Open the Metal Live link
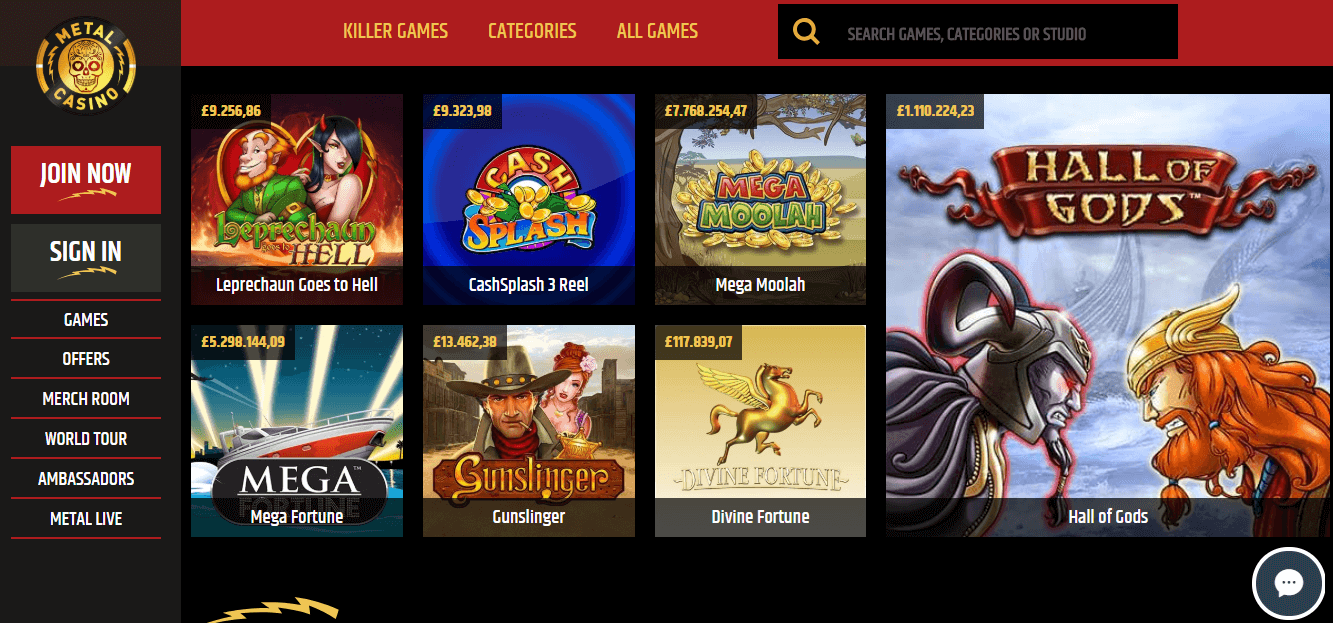The height and width of the screenshot is (623, 1333). pos(86,519)
